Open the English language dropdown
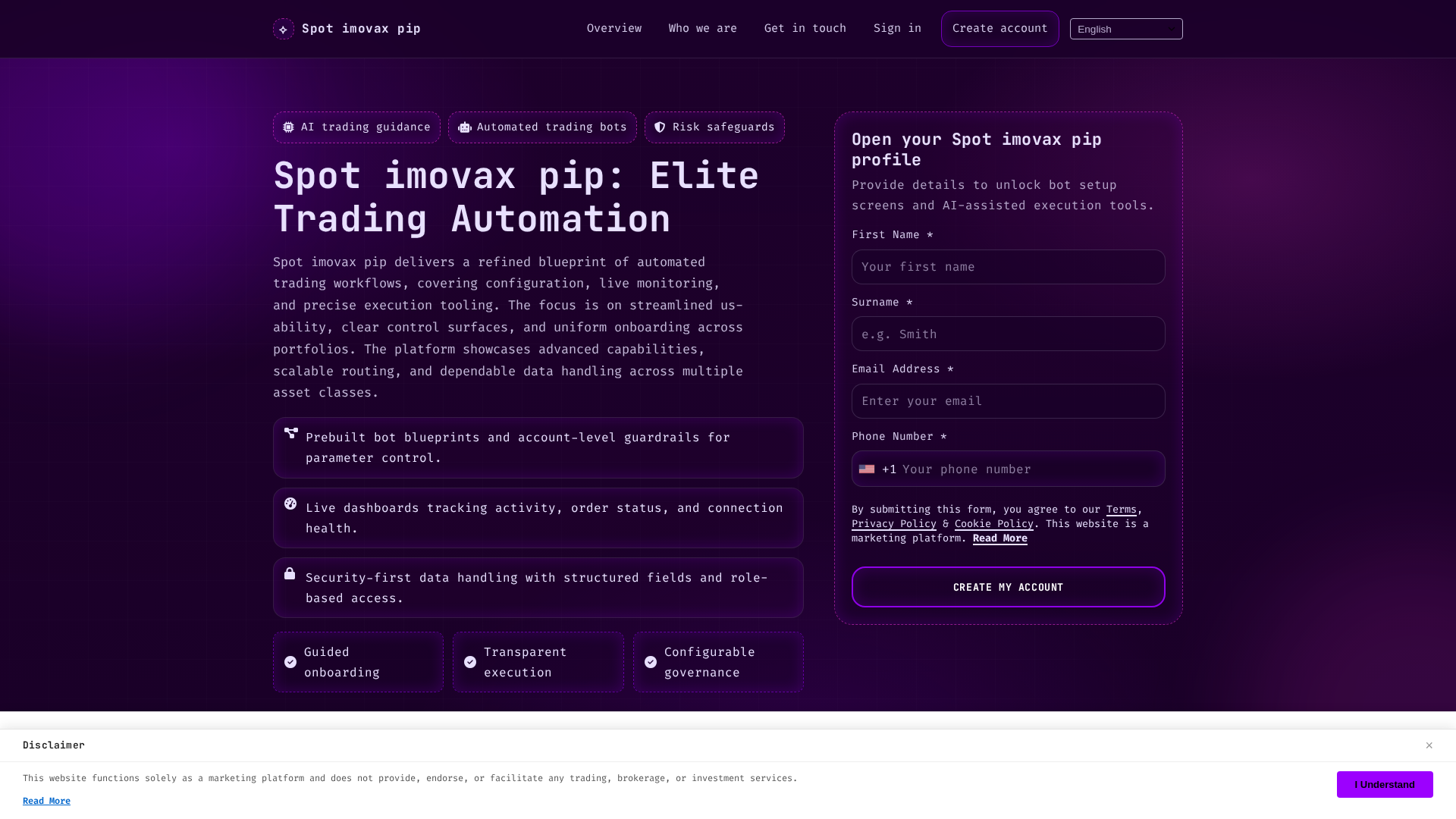 (x=1126, y=29)
